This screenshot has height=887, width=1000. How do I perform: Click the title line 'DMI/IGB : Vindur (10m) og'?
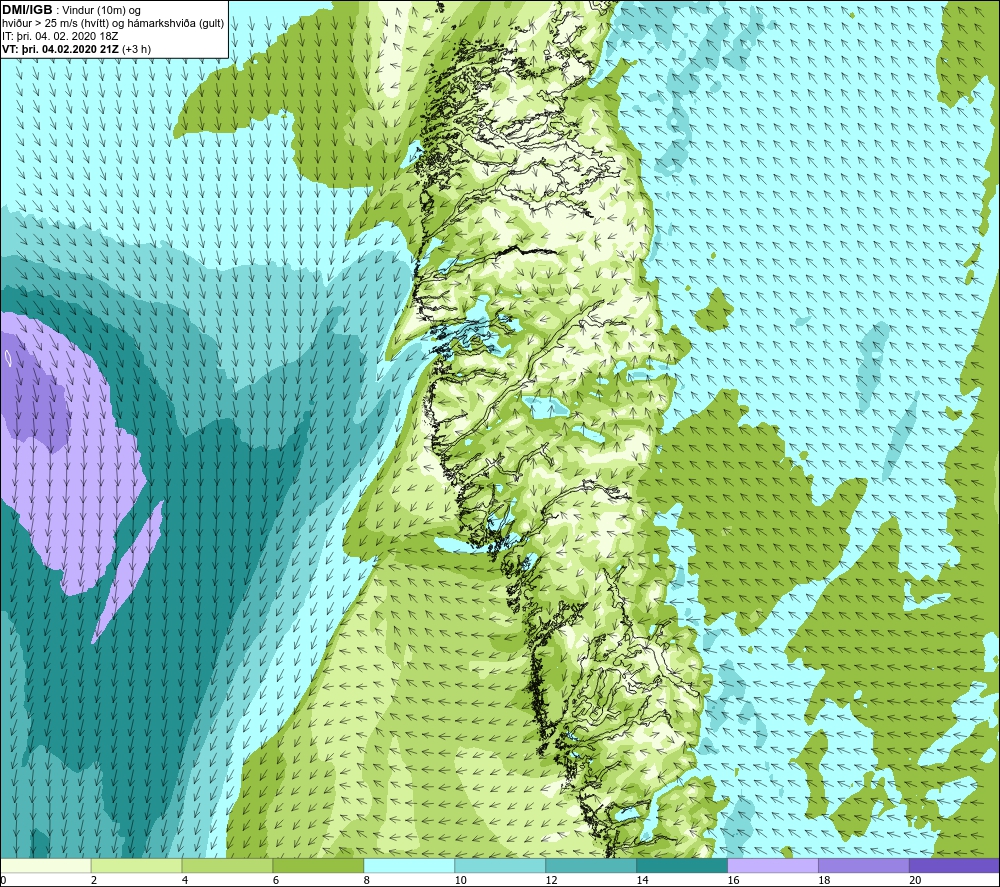pyautogui.click(x=71, y=10)
